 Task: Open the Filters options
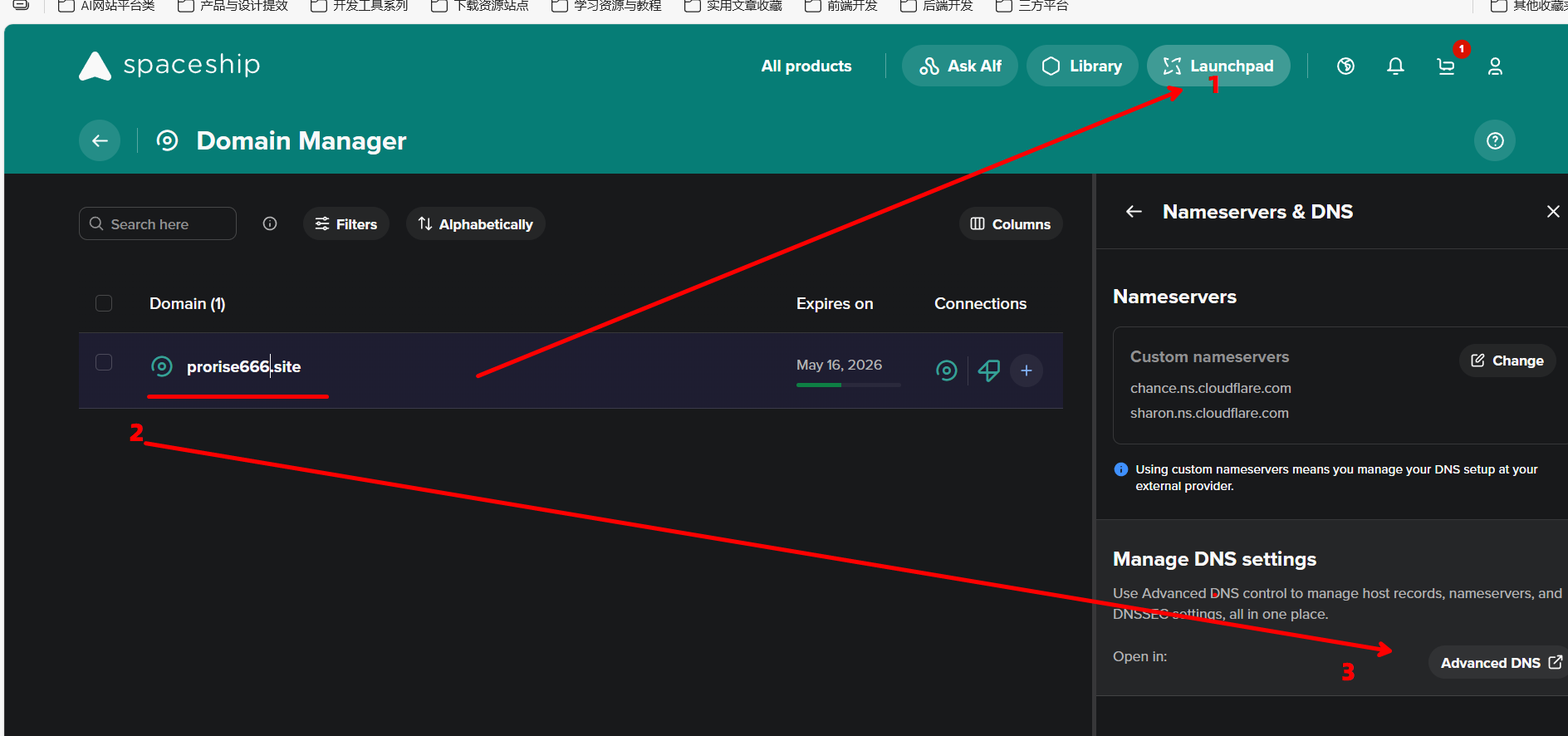click(346, 224)
